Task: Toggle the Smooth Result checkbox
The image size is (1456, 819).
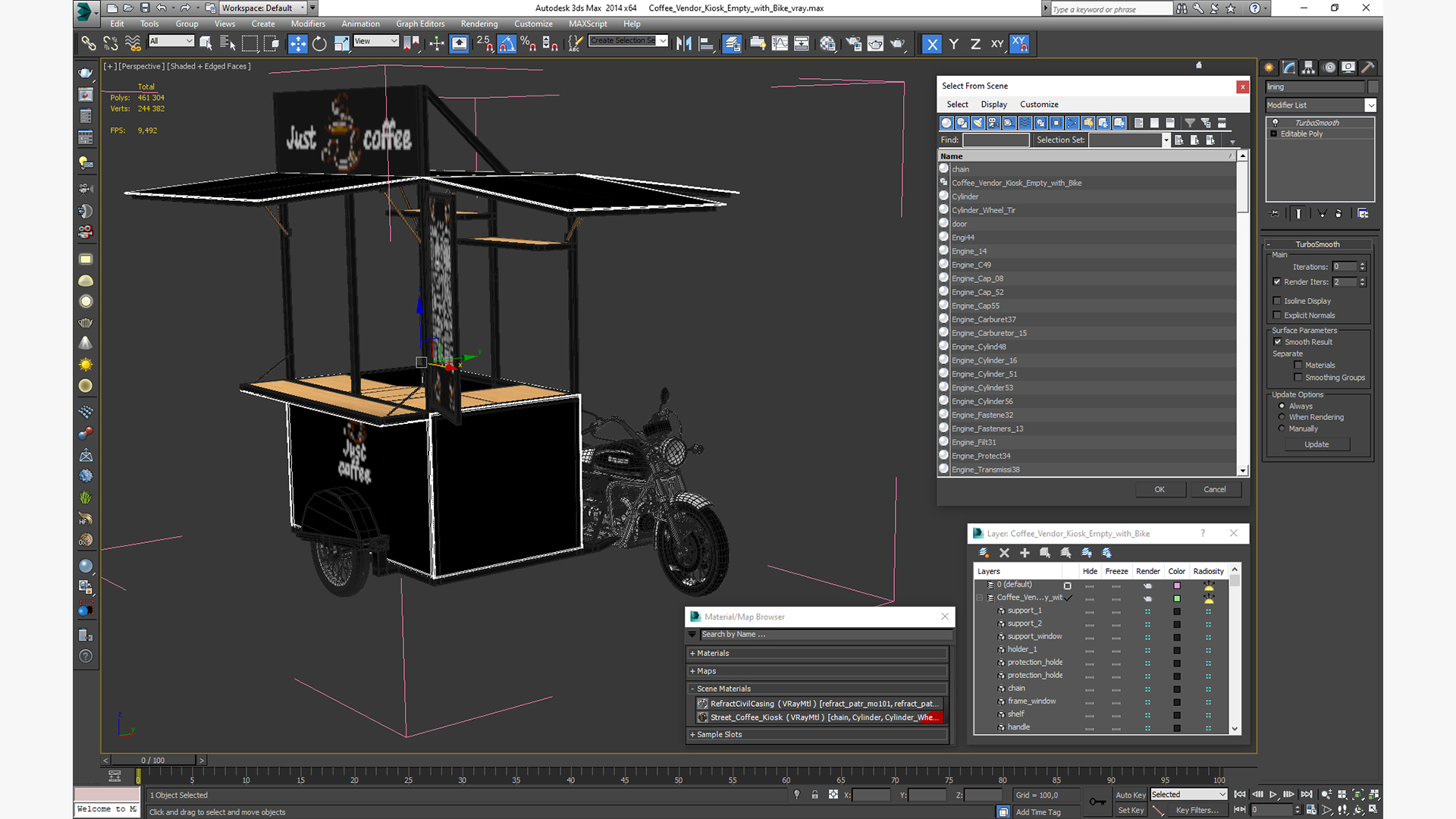Action: 1277,342
